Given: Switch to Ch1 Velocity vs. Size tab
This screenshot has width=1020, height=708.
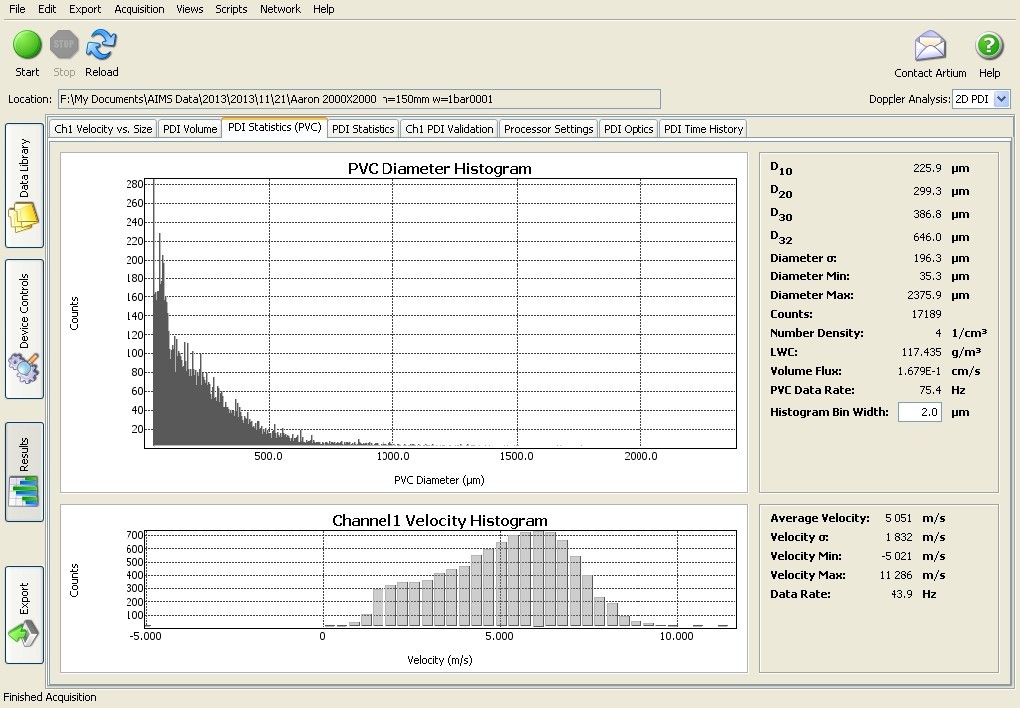Looking at the screenshot, I should (x=103, y=129).
